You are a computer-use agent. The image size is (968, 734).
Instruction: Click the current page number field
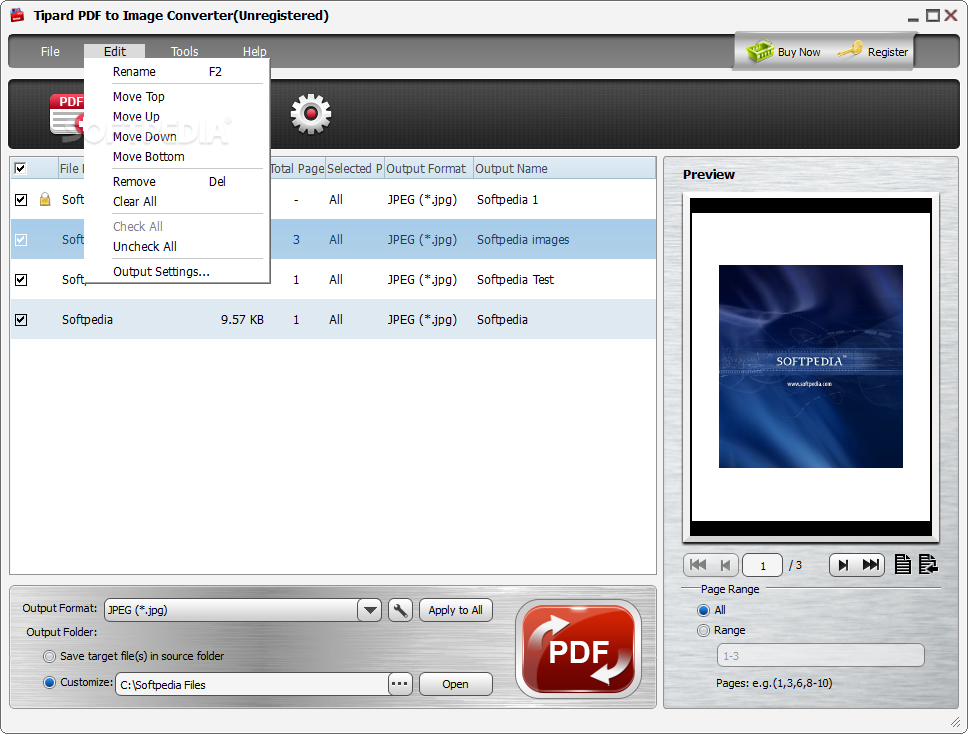pos(762,565)
